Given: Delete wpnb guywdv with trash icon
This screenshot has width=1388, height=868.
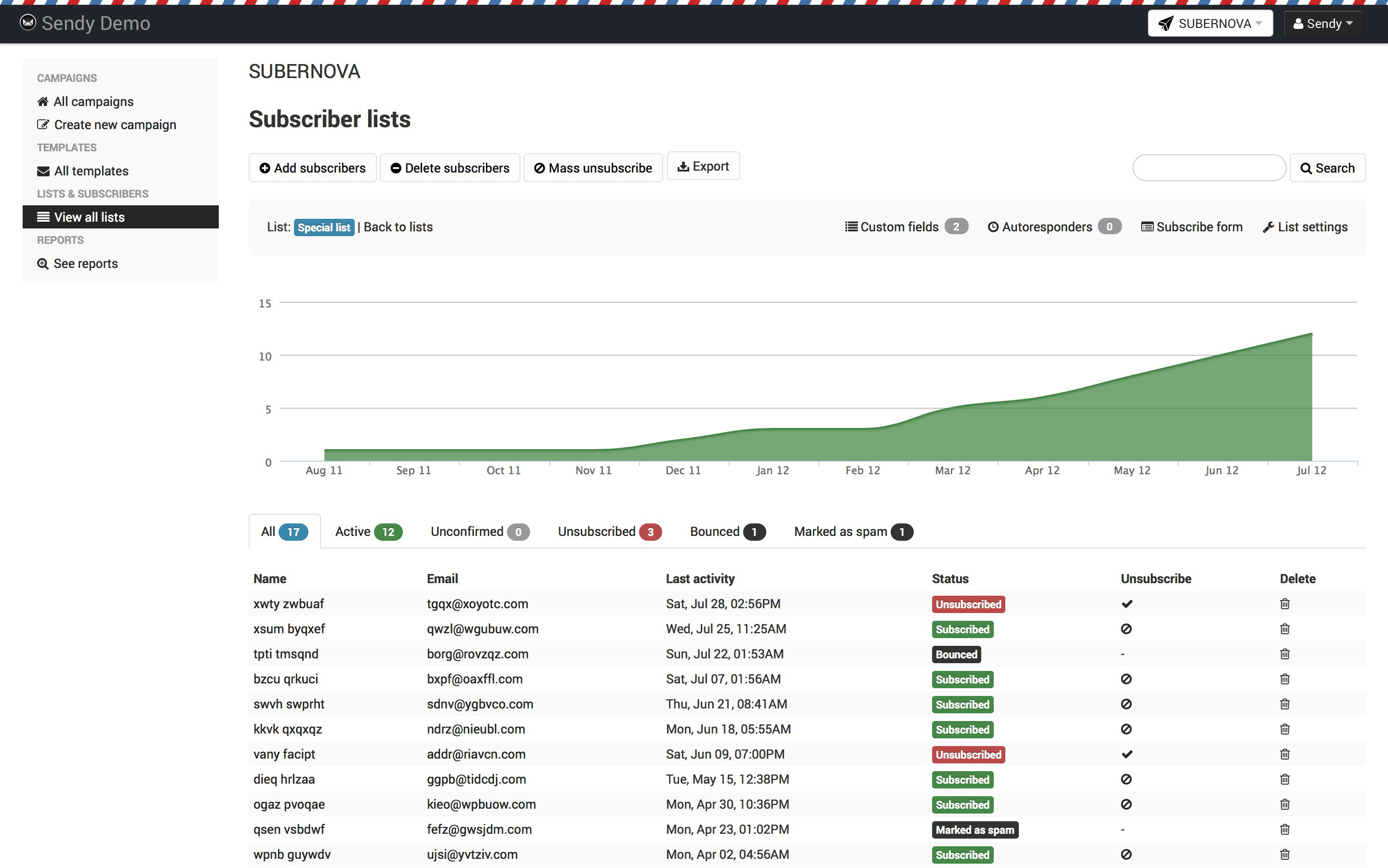Looking at the screenshot, I should [1285, 854].
